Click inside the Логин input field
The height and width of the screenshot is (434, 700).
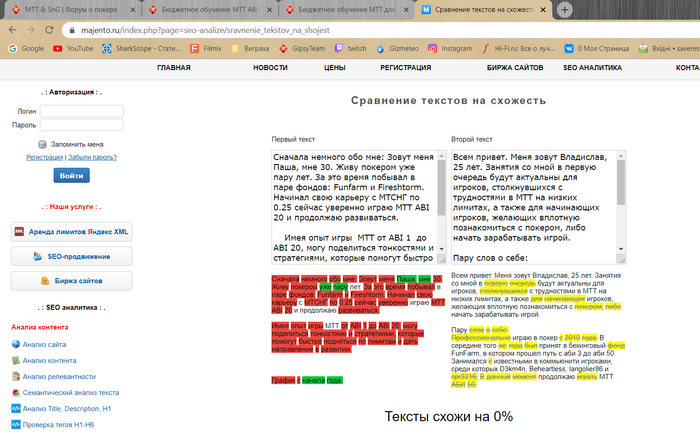point(82,111)
